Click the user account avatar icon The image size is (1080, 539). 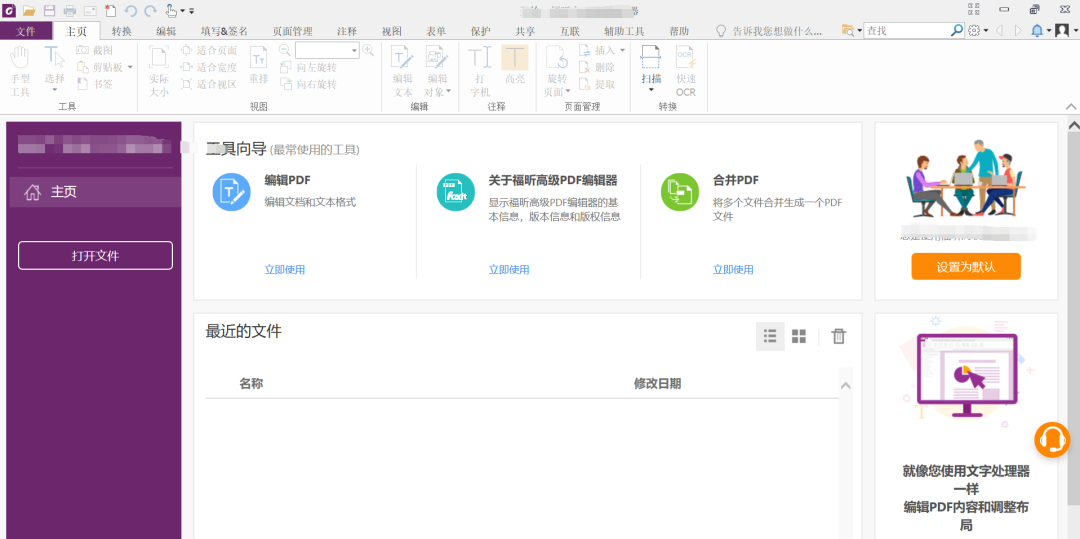(1062, 31)
